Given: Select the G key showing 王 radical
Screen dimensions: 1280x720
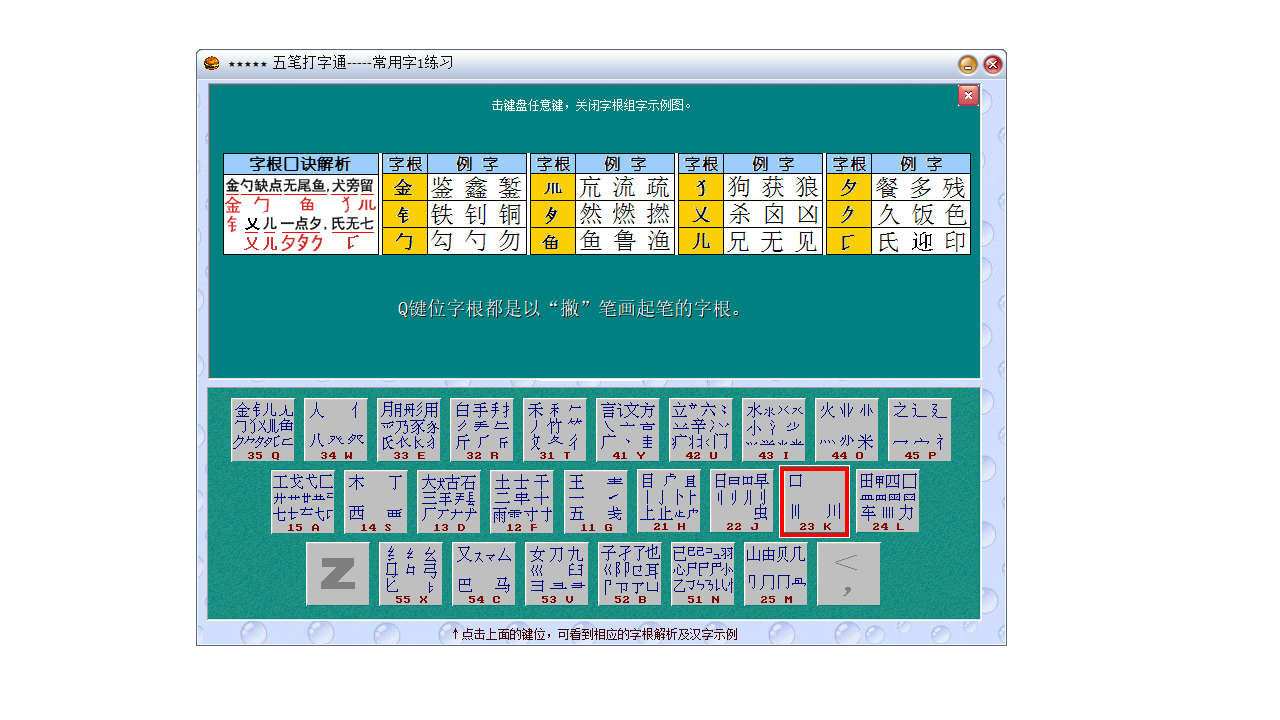Looking at the screenshot, I should [x=595, y=500].
